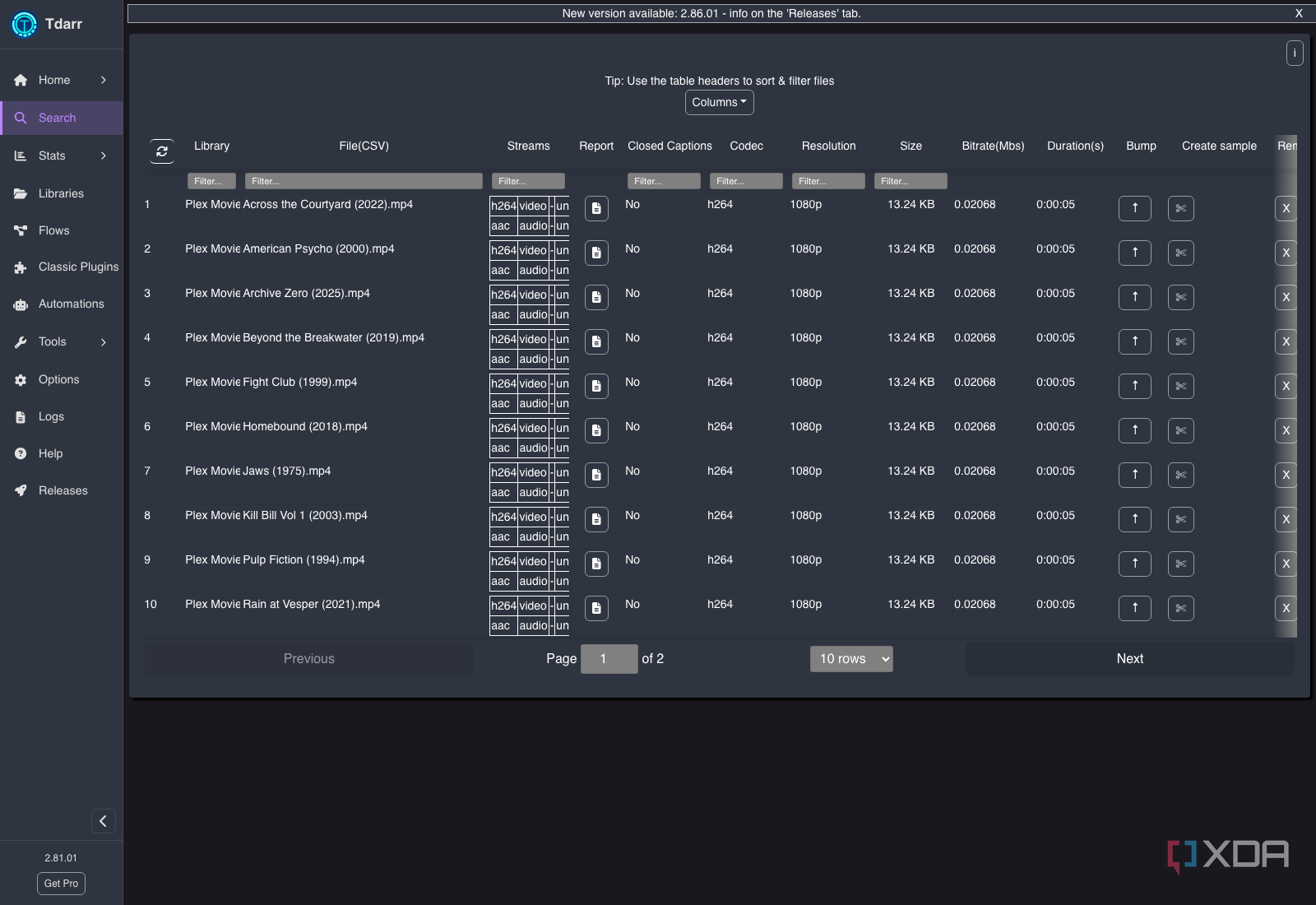Open the Releases page
This screenshot has width=1316, height=905.
[x=62, y=490]
